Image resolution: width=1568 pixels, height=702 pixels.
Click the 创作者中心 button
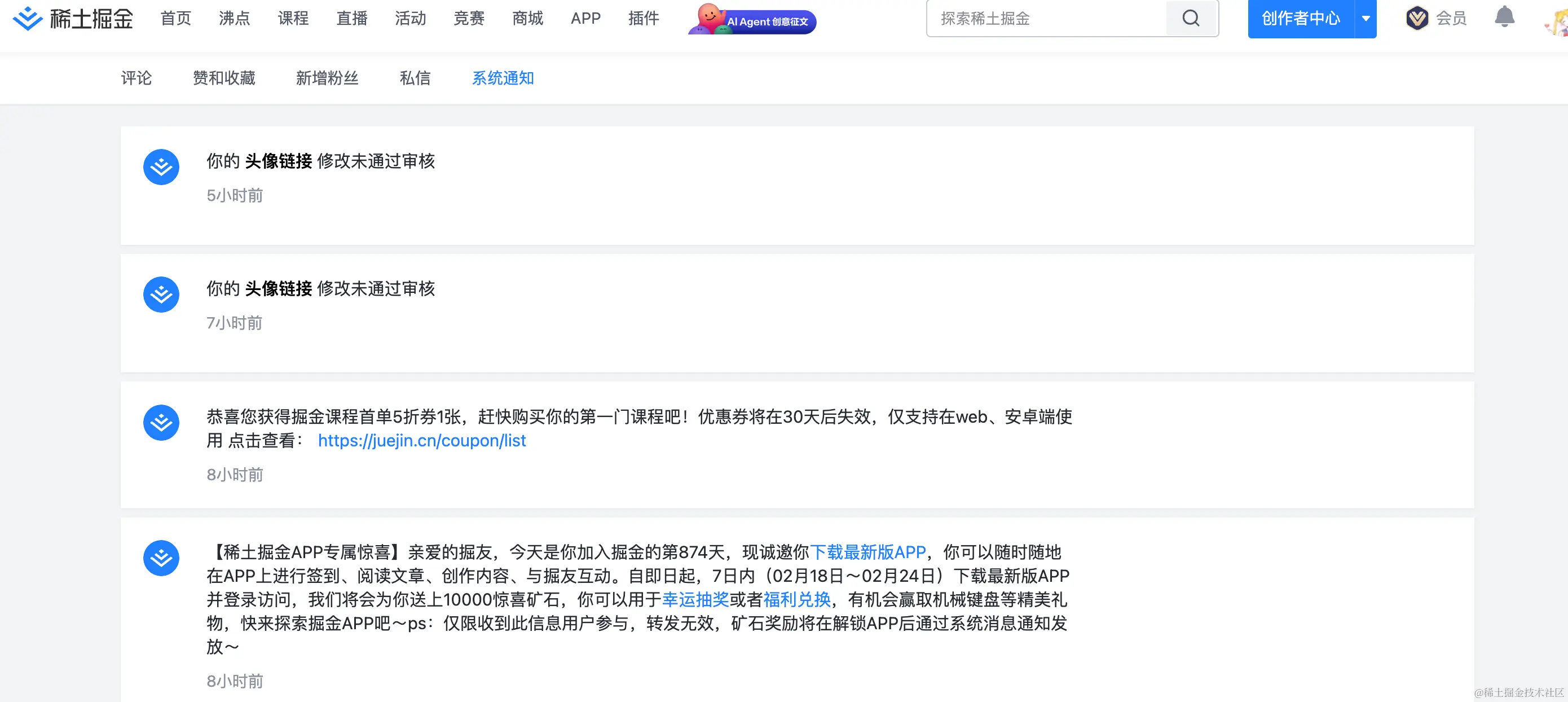[1300, 18]
